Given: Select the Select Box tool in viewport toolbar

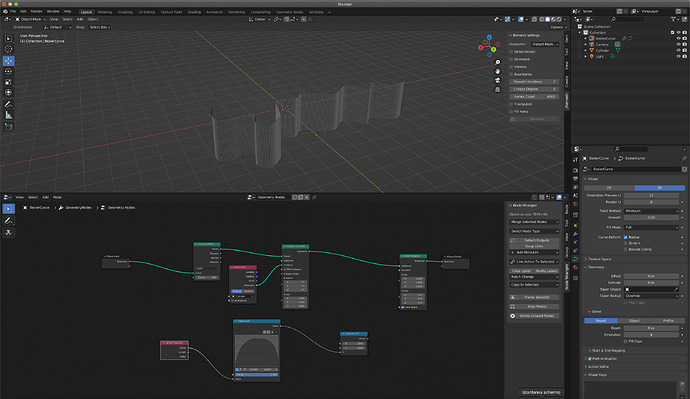Looking at the screenshot, I should (8, 39).
